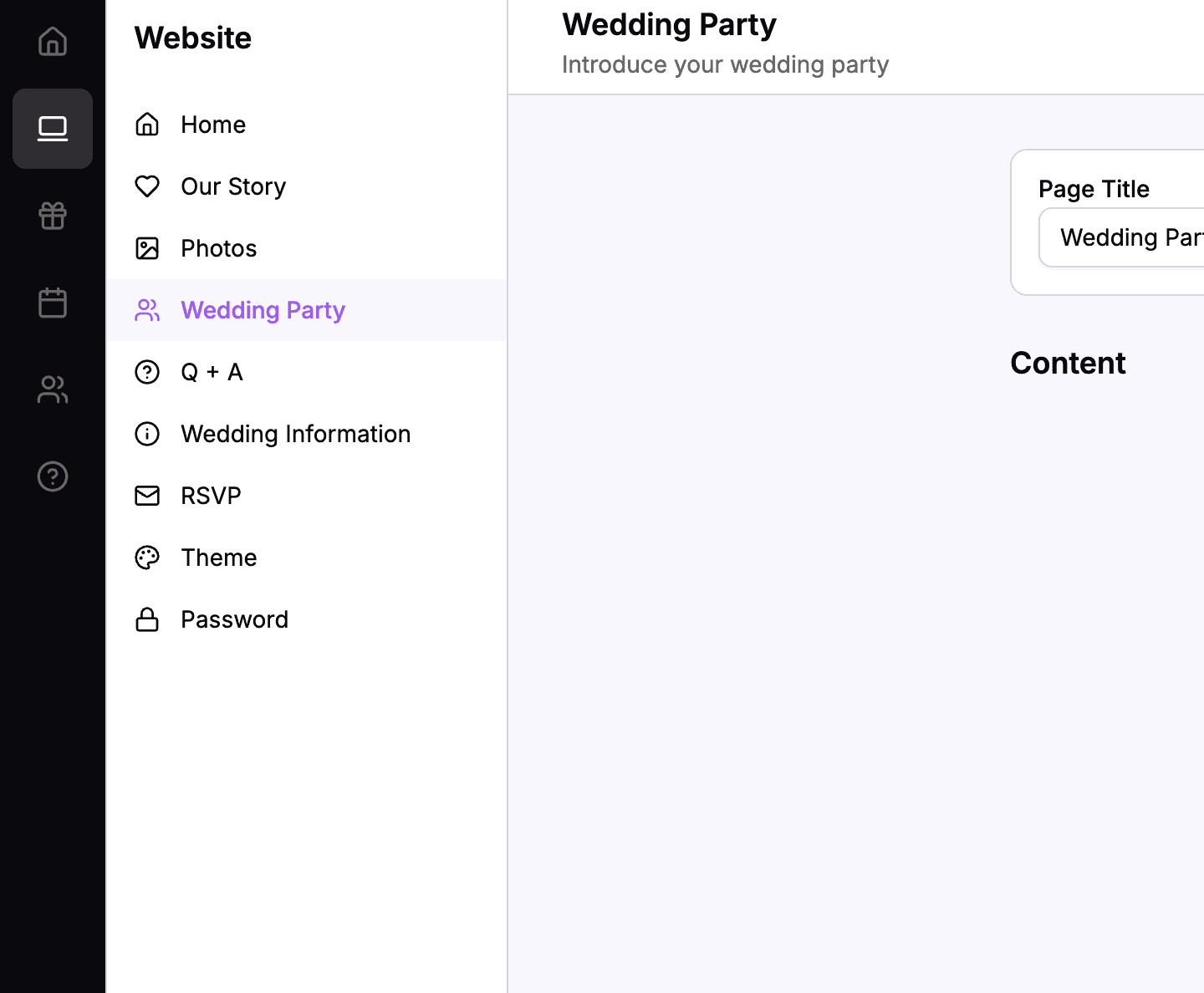Click the heart icon beside Our Story
Viewport: 1204px width, 993px height.
(147, 186)
